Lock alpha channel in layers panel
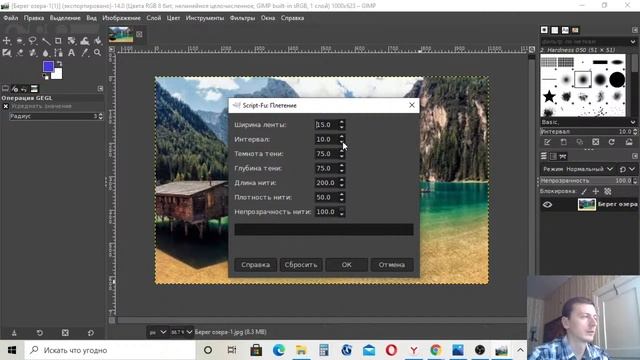 tap(608, 191)
